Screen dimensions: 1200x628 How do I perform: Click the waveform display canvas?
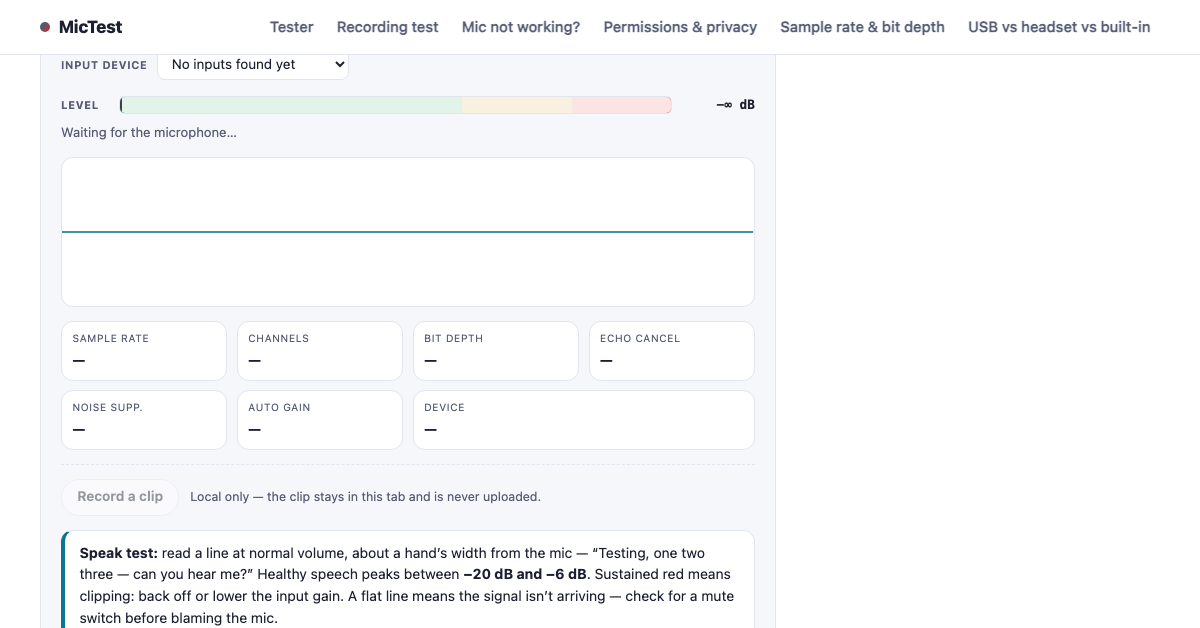pyautogui.click(x=408, y=232)
